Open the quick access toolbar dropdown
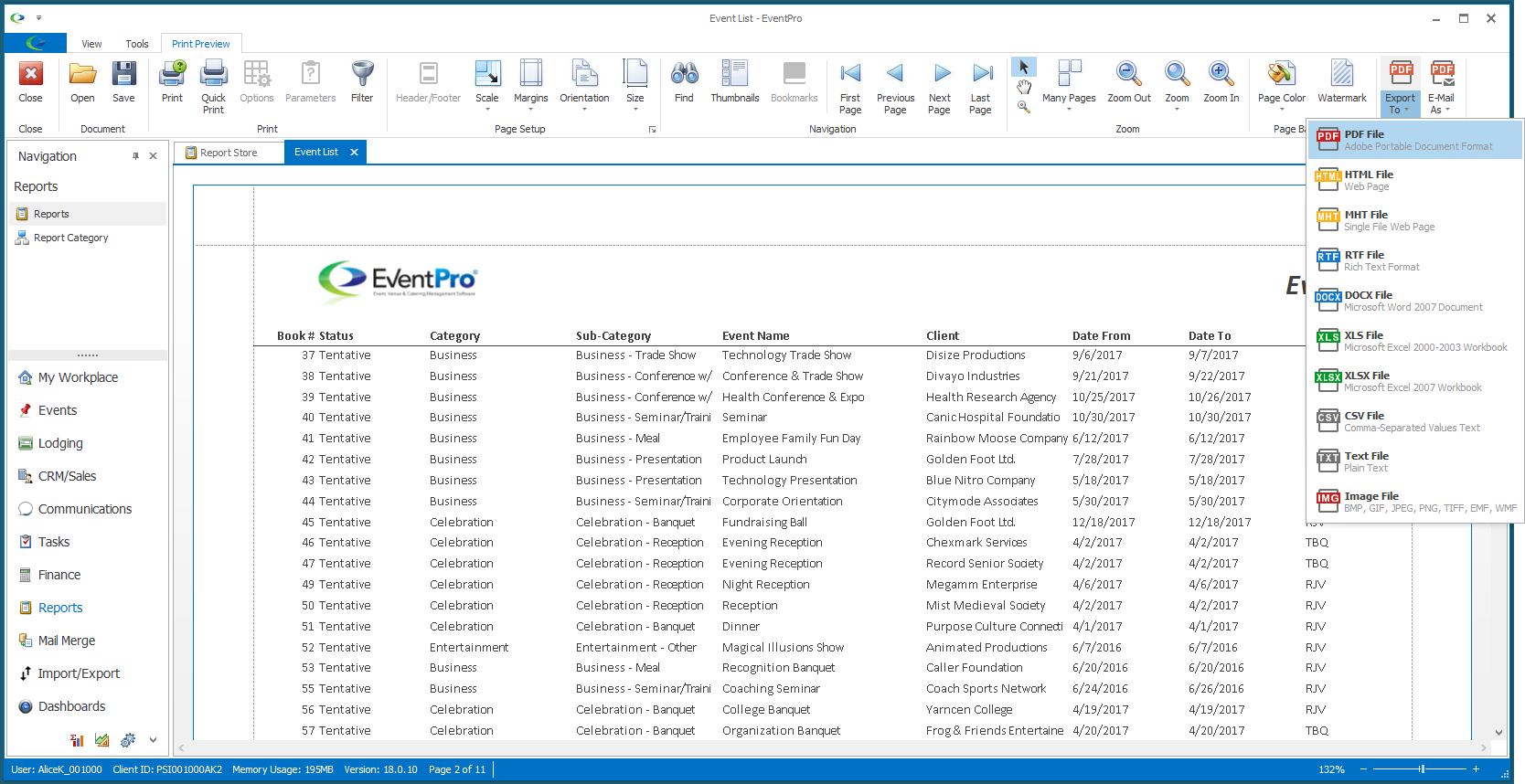Viewport: 1525px width, 784px height. tap(38, 17)
